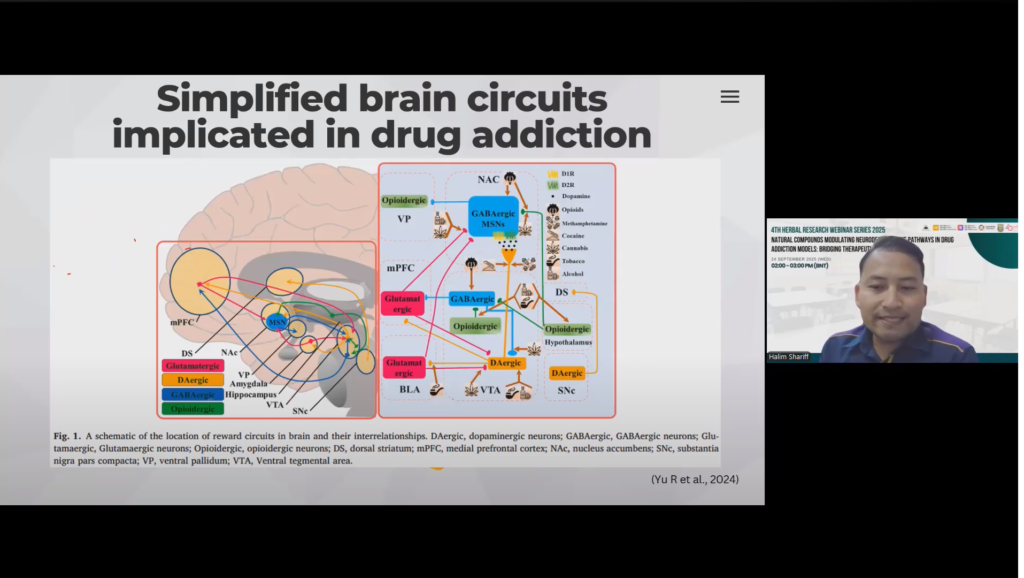This screenshot has width=1024, height=578.
Task: Click the Opioids icon in the legend
Action: [x=553, y=211]
